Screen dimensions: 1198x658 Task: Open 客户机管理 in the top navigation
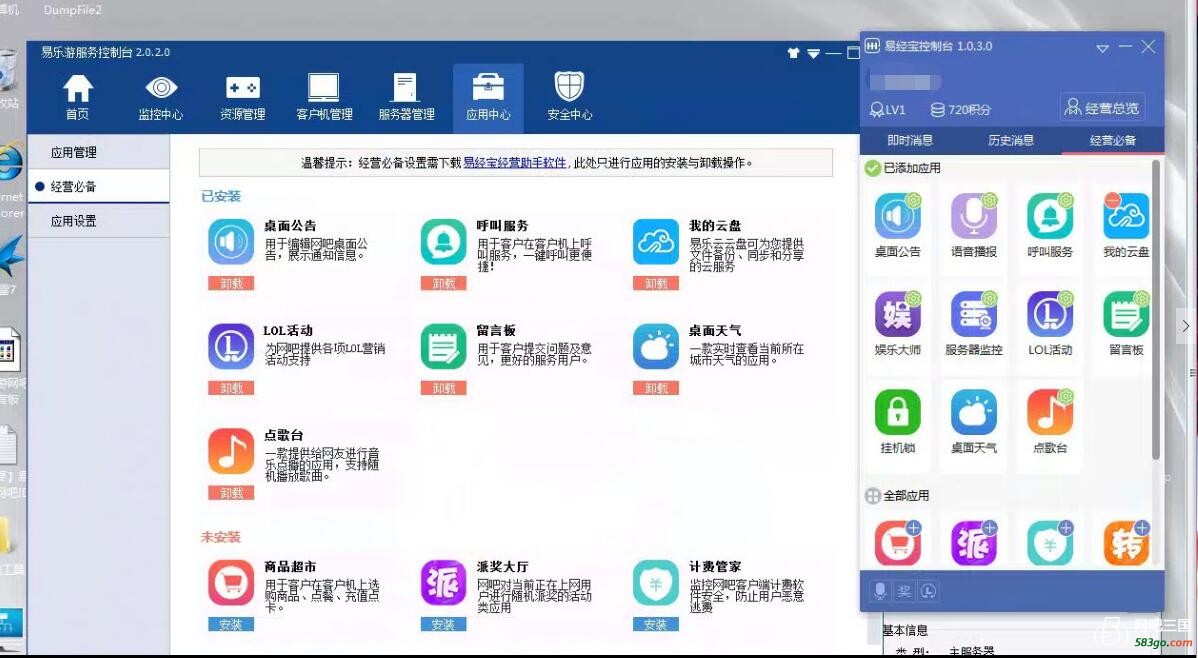pos(324,98)
